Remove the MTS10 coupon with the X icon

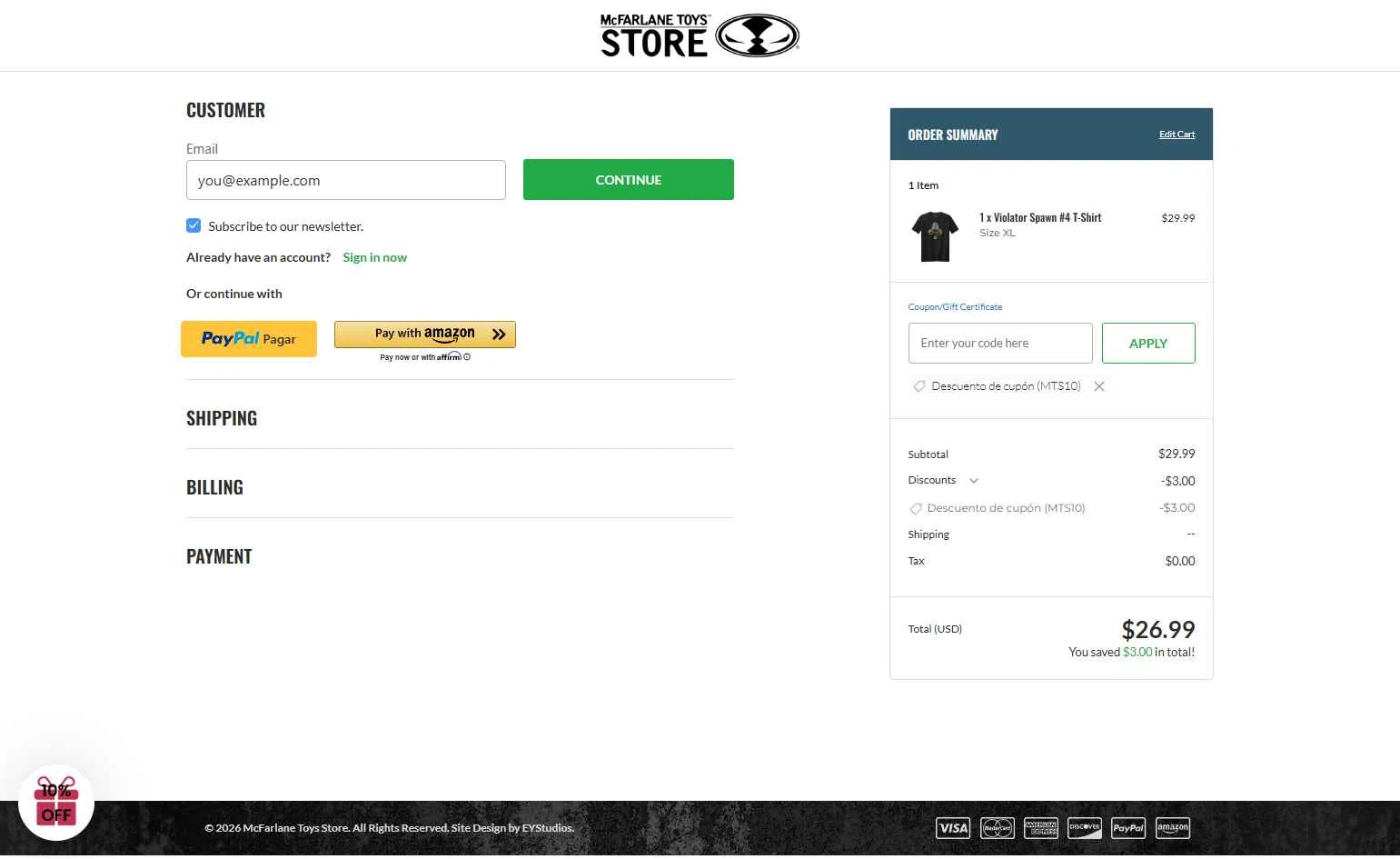click(x=1099, y=386)
